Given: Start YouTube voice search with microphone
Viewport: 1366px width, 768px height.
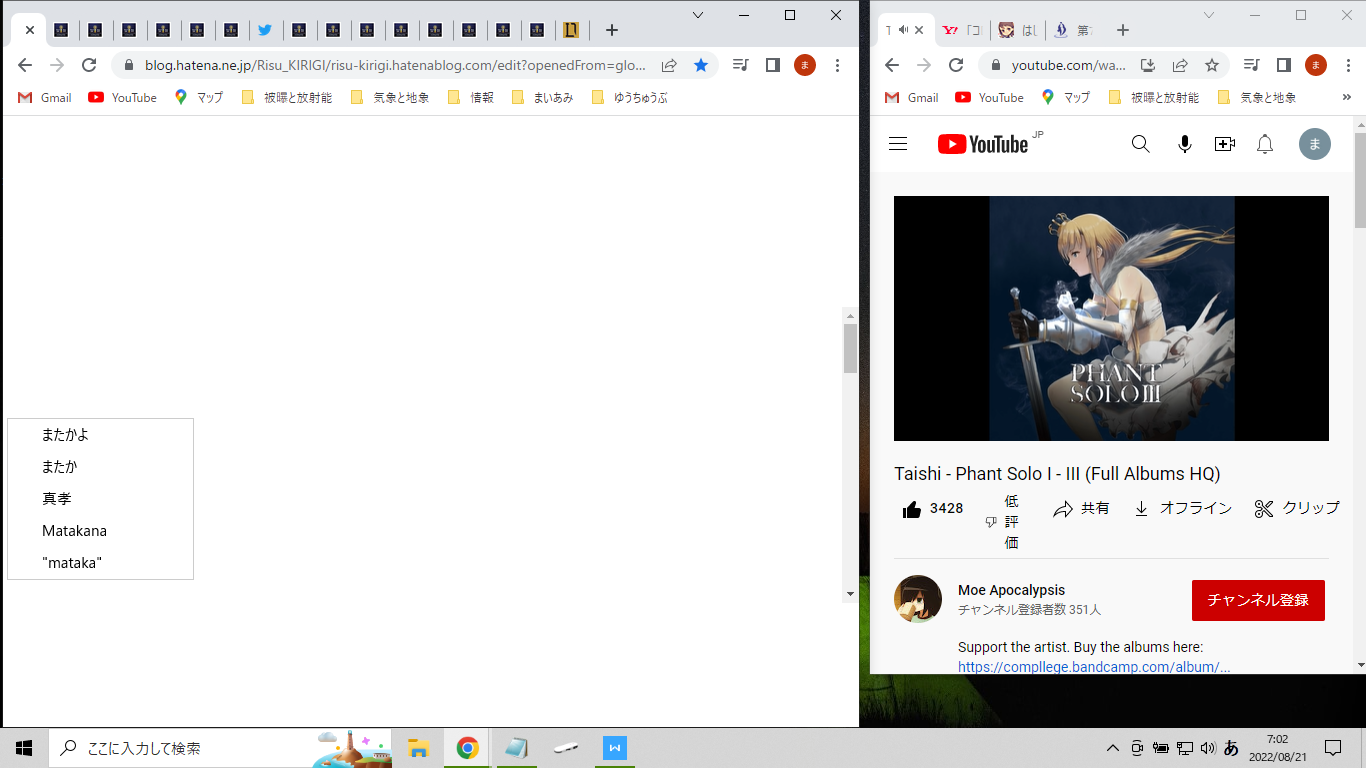Looking at the screenshot, I should [x=1185, y=144].
